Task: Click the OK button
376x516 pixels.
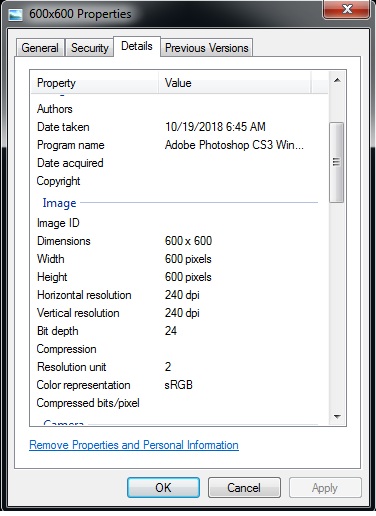Action: click(x=163, y=488)
